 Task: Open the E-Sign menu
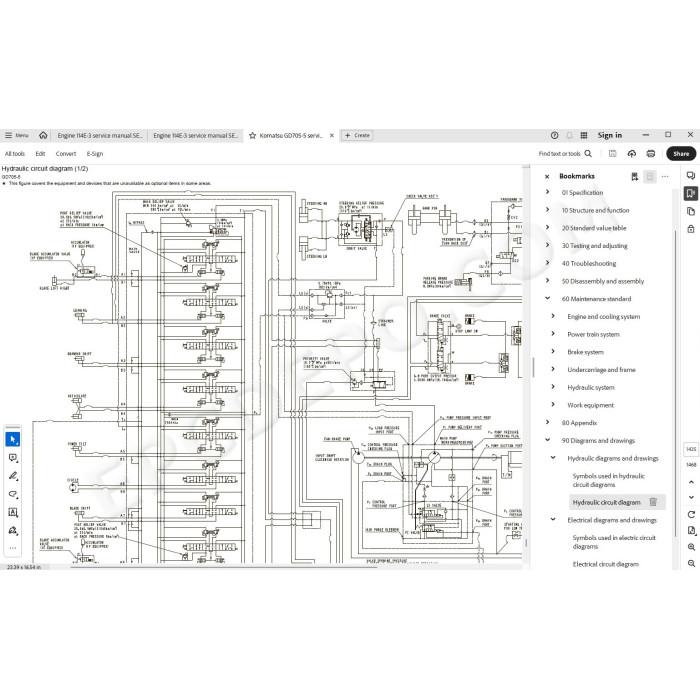tap(95, 154)
